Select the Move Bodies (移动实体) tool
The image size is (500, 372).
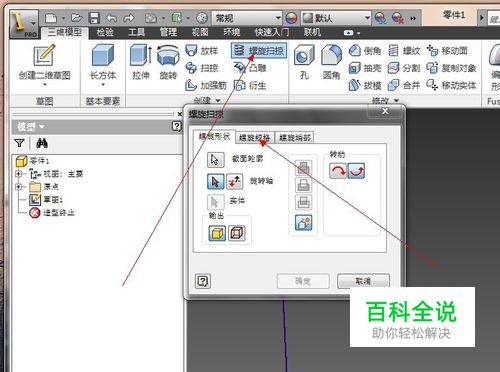(x=452, y=85)
